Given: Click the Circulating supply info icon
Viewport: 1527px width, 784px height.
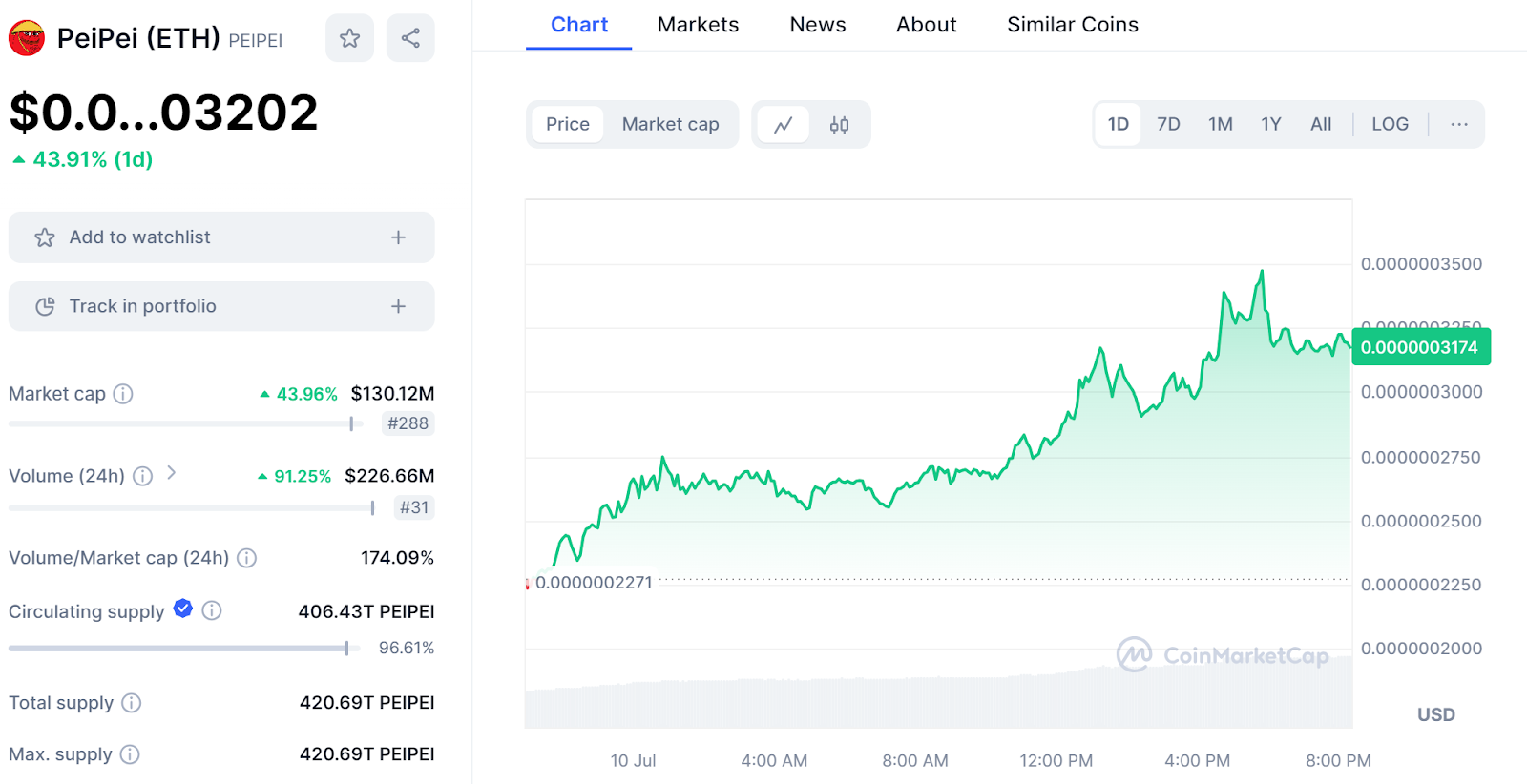Looking at the screenshot, I should coord(212,610).
